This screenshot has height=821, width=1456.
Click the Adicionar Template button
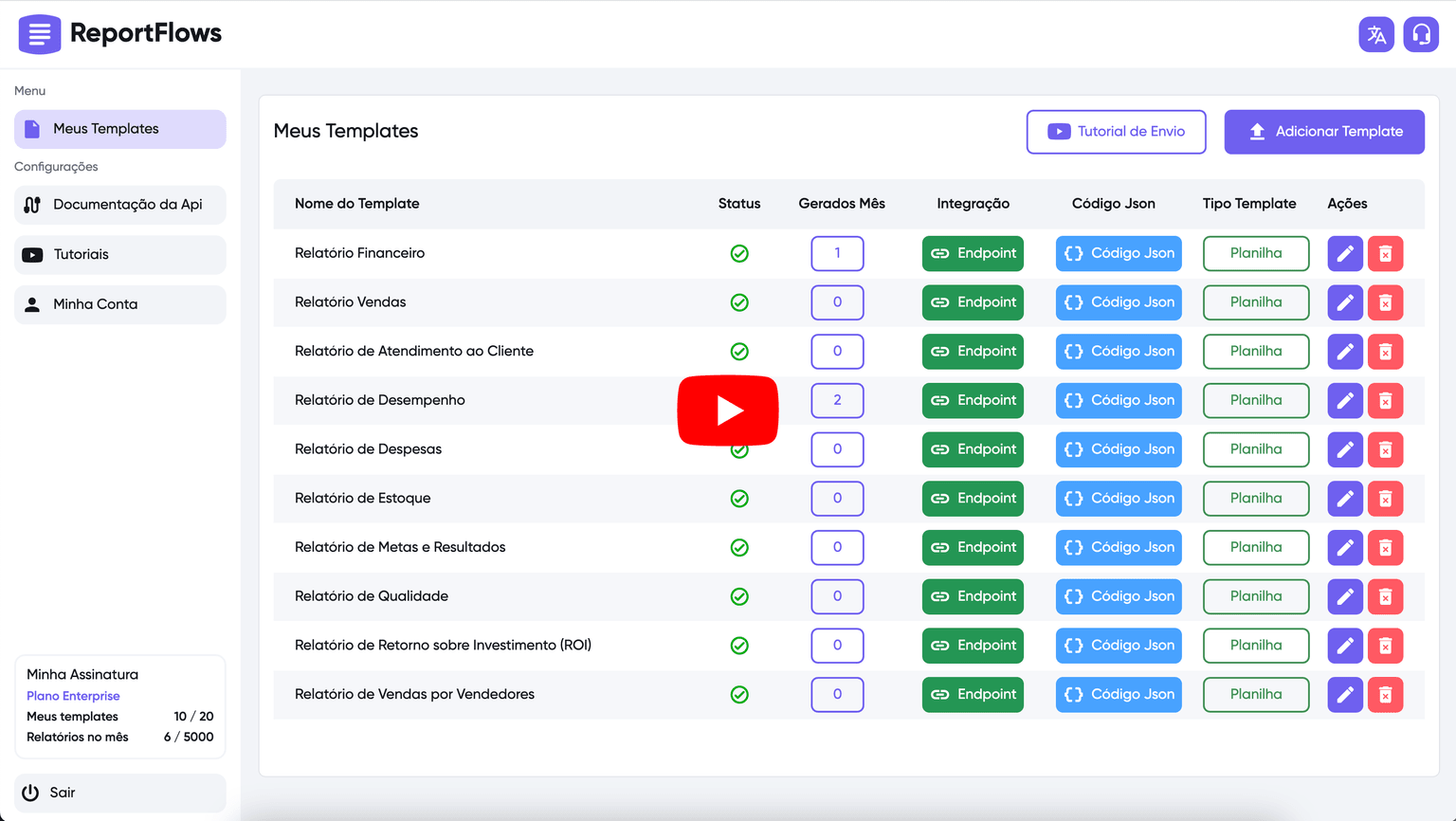click(1323, 132)
